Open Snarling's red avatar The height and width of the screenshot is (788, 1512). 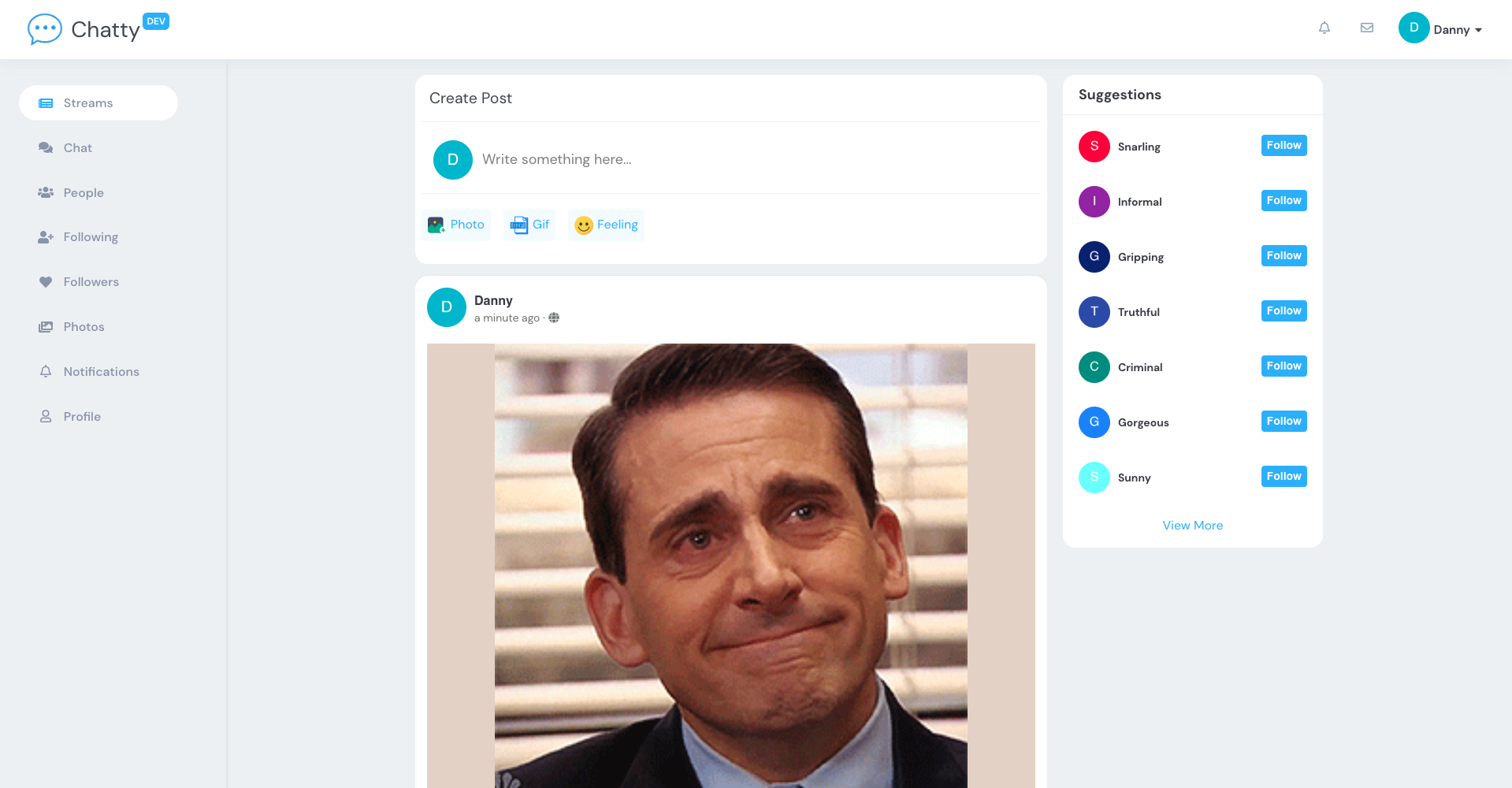click(x=1094, y=147)
